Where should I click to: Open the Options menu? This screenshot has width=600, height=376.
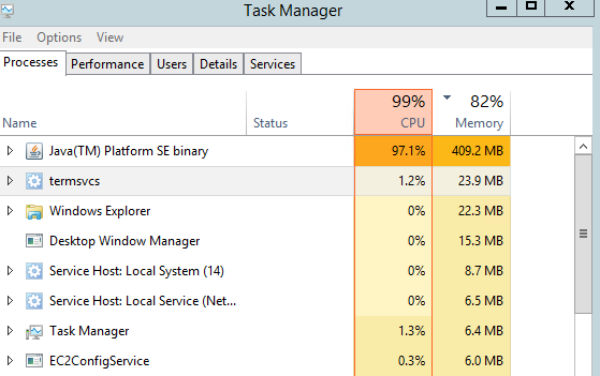(59, 37)
